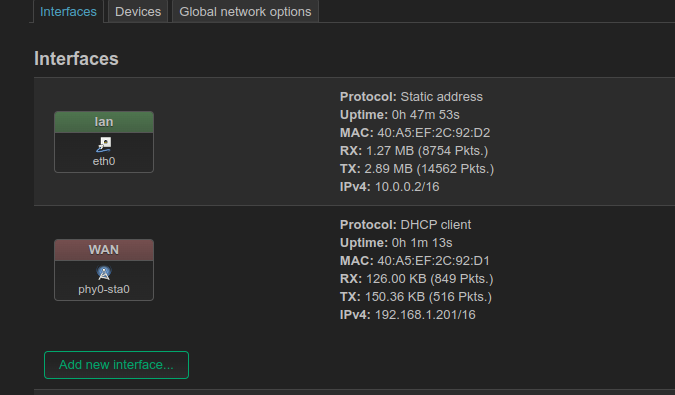
Task: Click the eth0 ethernet port icon
Action: tap(104, 144)
